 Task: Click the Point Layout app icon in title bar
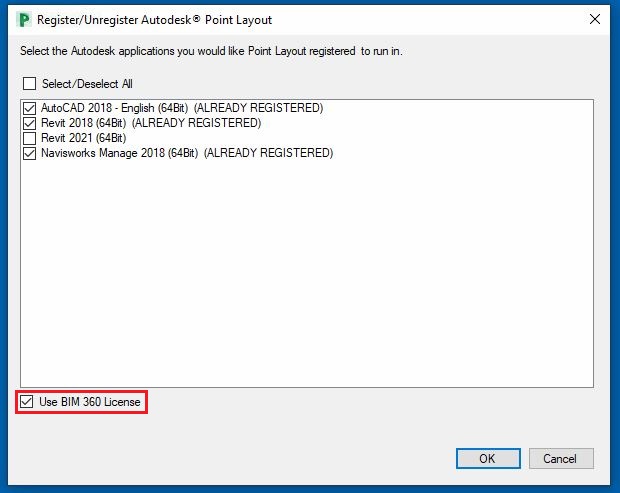(x=24, y=19)
